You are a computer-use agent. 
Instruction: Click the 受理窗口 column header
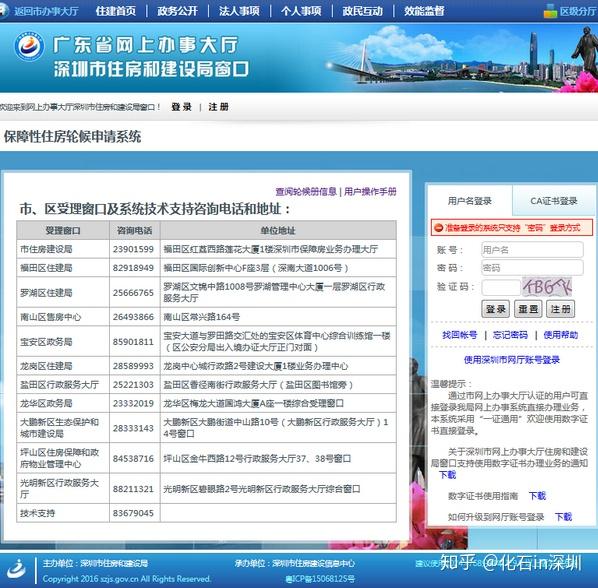pos(63,230)
